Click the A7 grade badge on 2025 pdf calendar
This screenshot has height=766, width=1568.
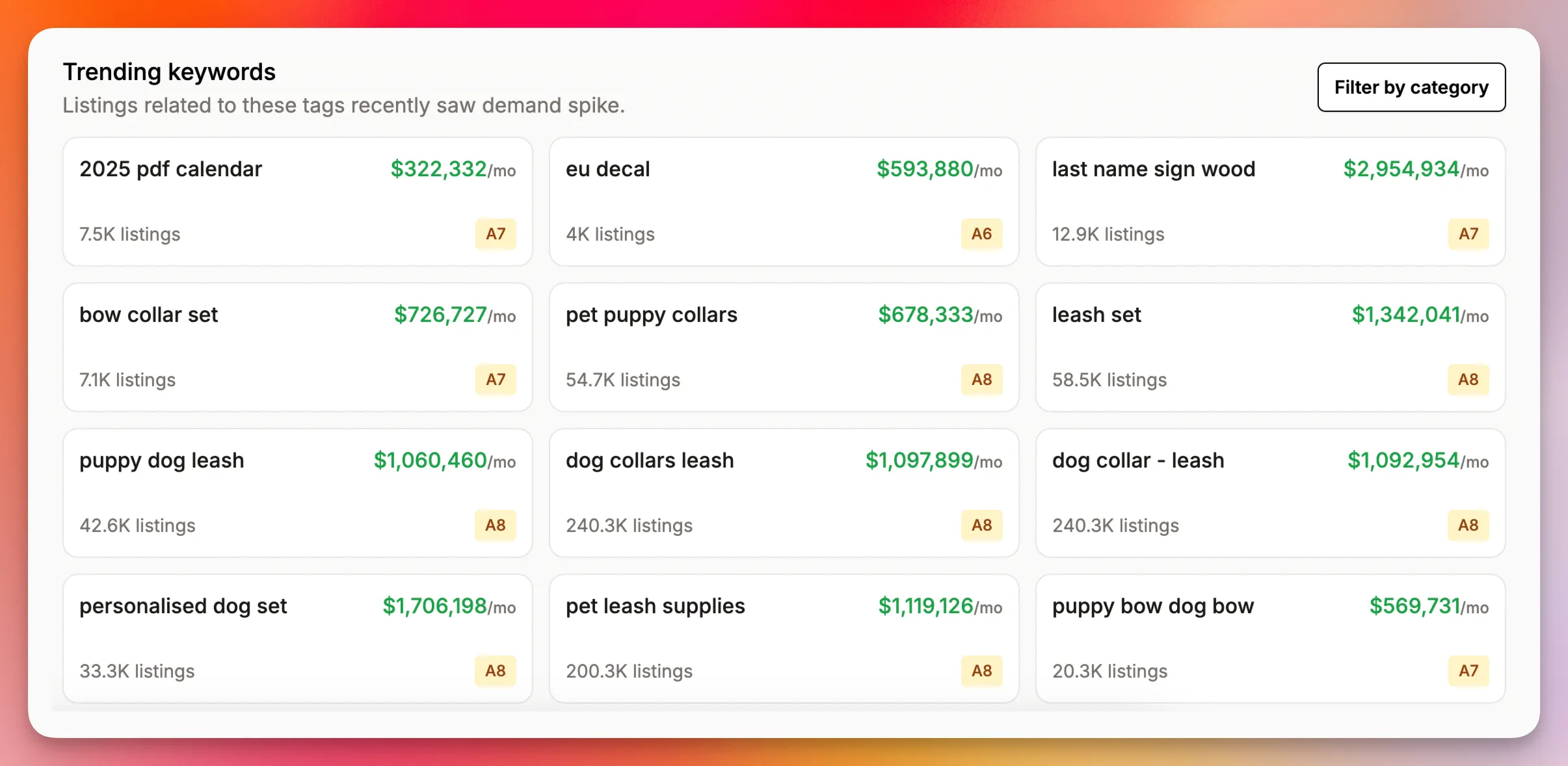tap(495, 234)
